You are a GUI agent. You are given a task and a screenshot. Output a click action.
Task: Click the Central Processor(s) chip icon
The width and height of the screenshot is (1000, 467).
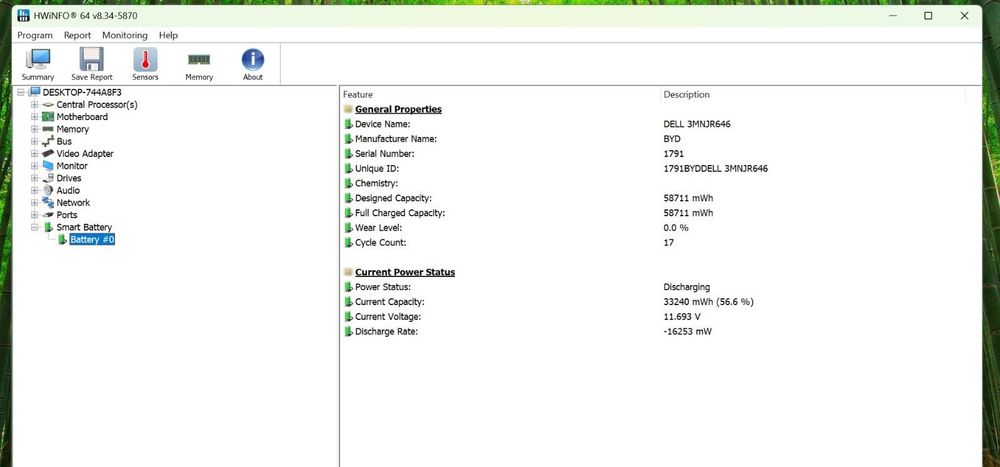pos(48,105)
